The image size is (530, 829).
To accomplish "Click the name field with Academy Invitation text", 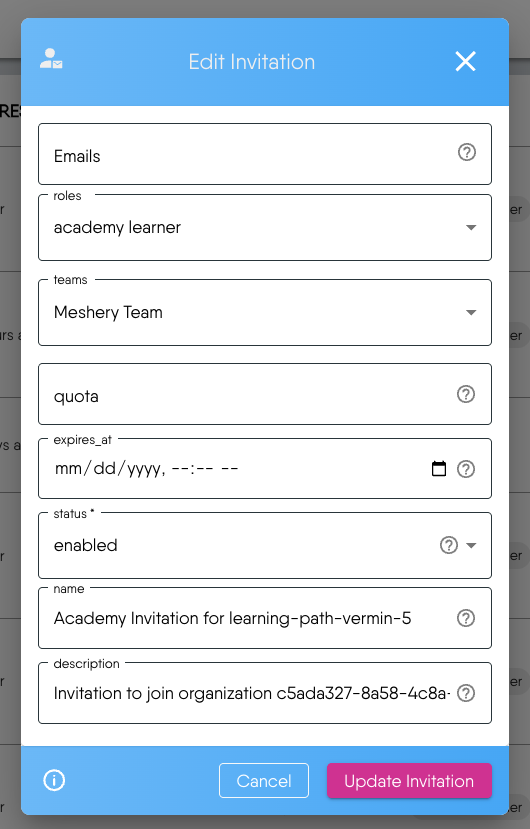I will click(x=265, y=618).
